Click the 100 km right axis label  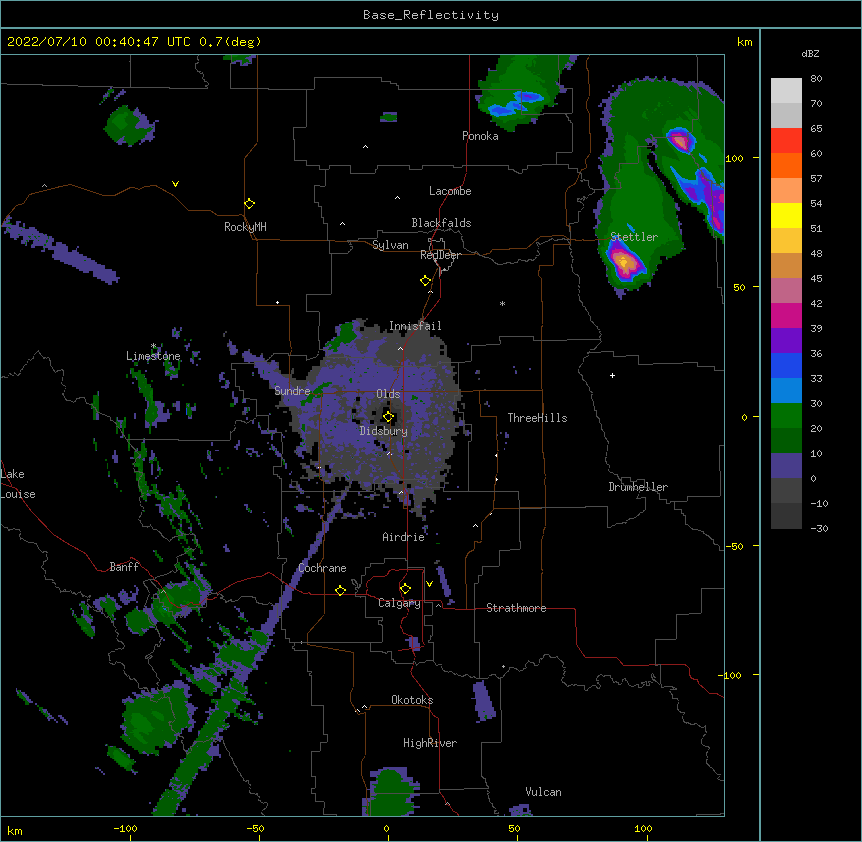(x=734, y=158)
